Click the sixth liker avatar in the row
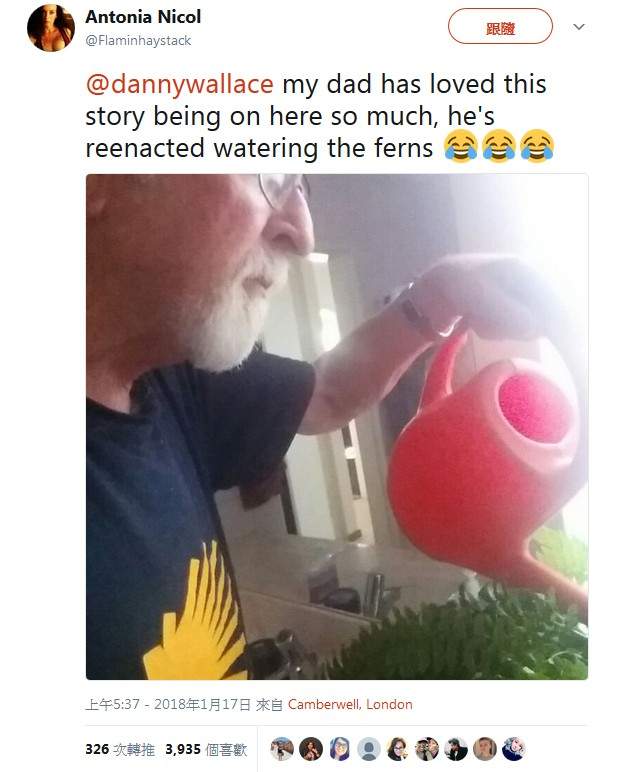 click(427, 749)
